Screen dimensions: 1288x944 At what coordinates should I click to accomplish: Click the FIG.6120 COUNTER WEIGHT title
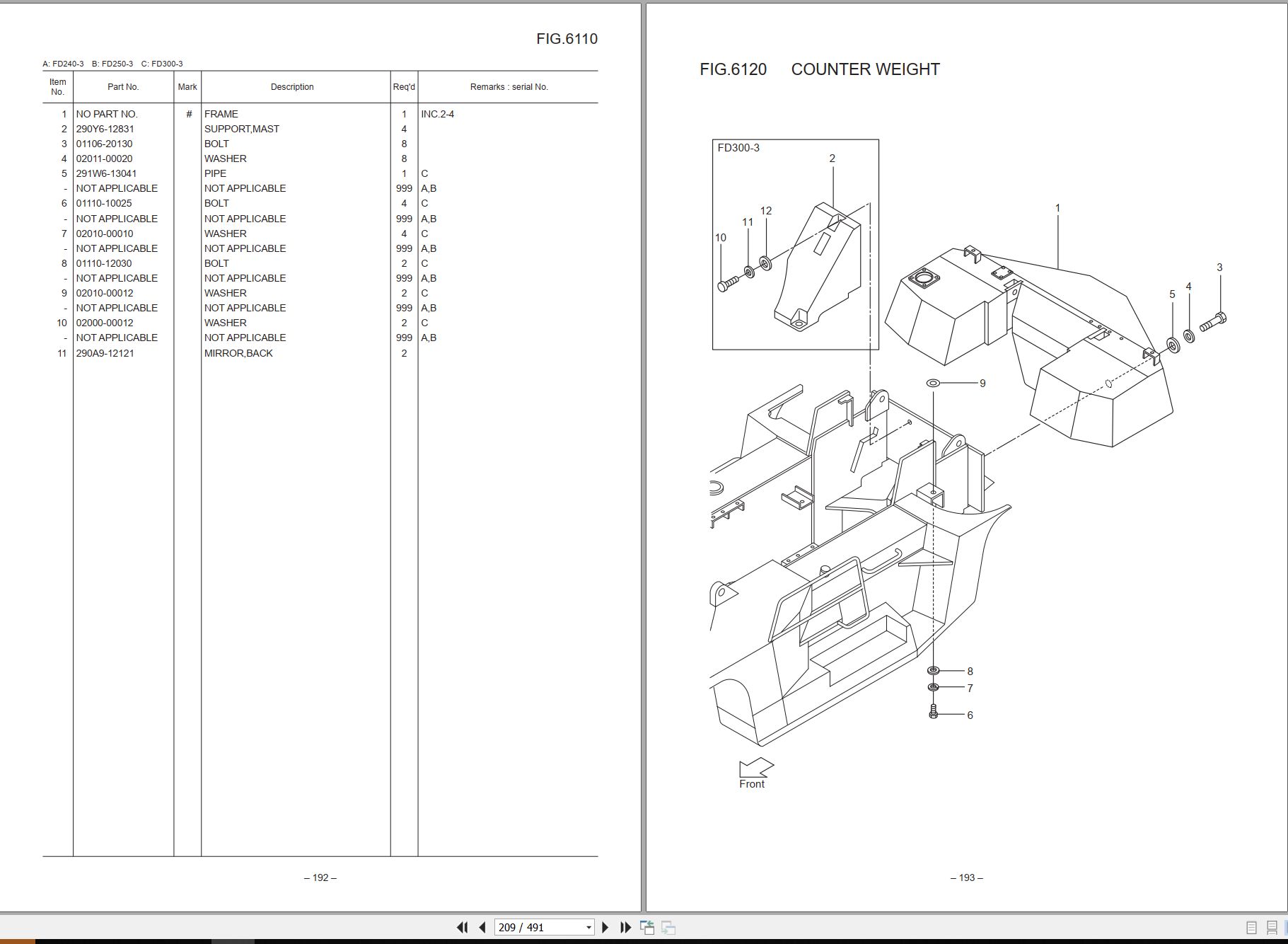[x=820, y=69]
